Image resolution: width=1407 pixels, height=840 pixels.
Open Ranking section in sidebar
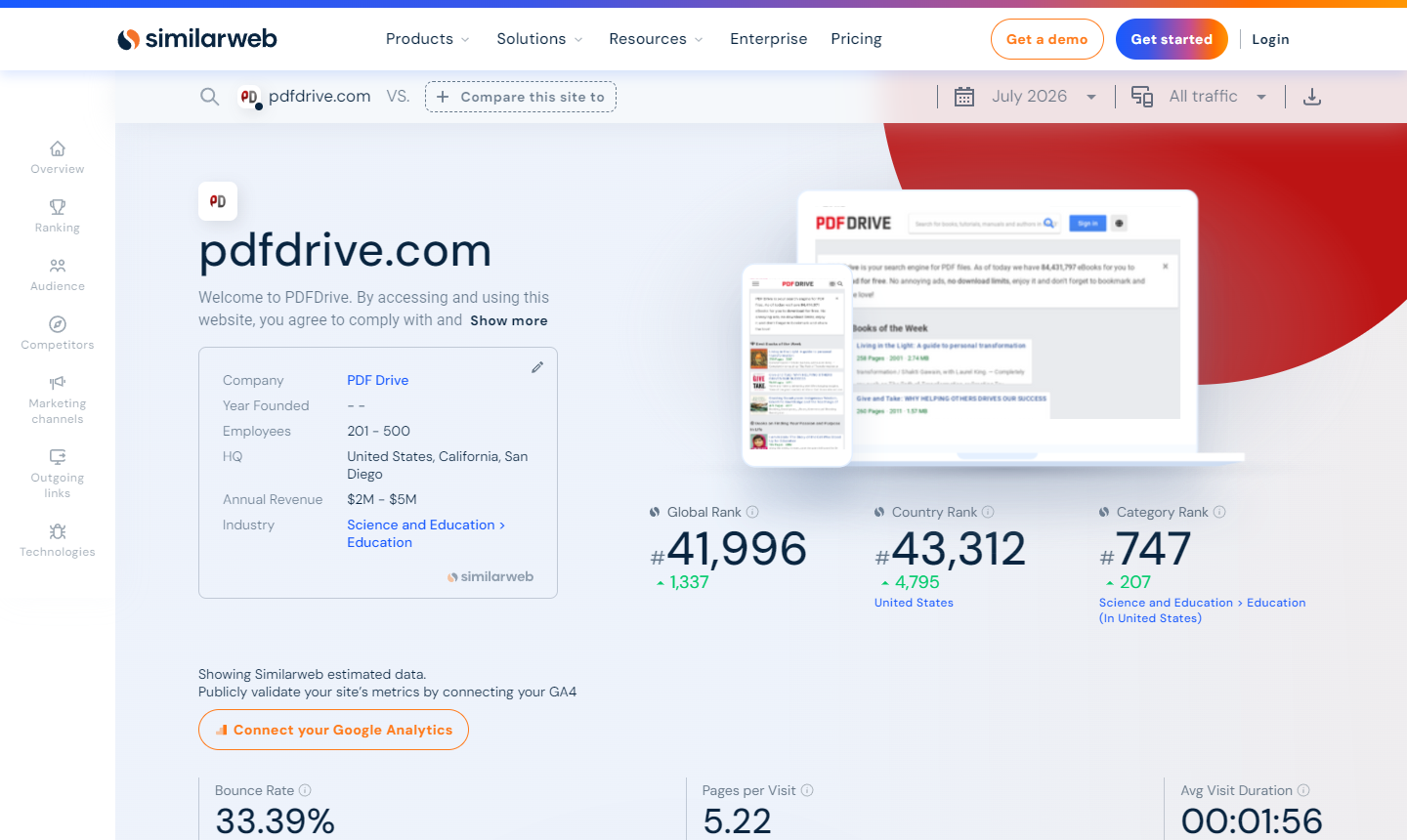coord(58,216)
